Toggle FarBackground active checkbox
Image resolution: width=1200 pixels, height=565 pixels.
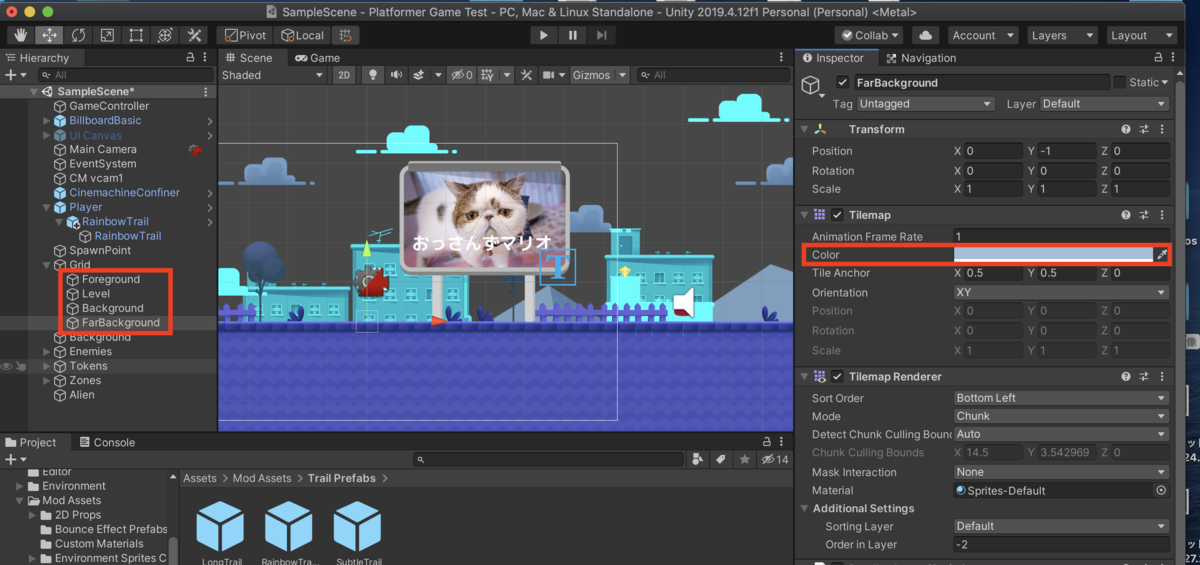click(x=843, y=83)
